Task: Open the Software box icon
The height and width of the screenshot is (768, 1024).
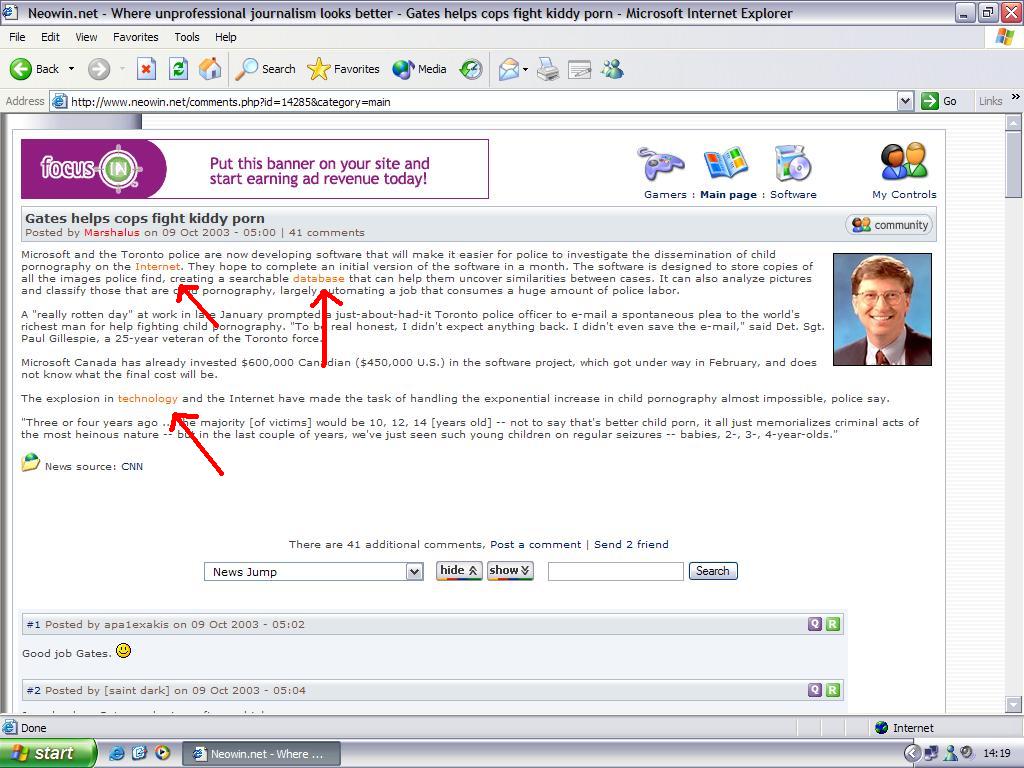Action: point(793,163)
